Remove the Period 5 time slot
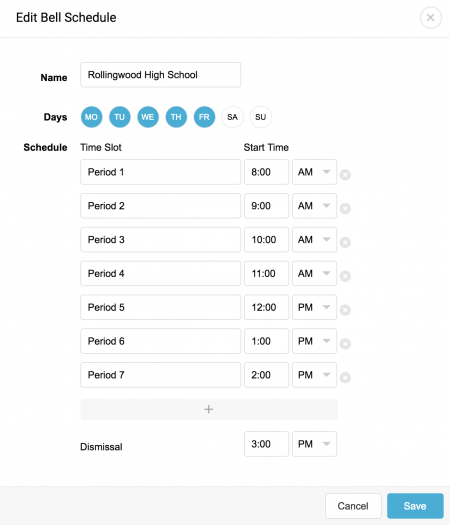450x525 pixels. pos(345,310)
